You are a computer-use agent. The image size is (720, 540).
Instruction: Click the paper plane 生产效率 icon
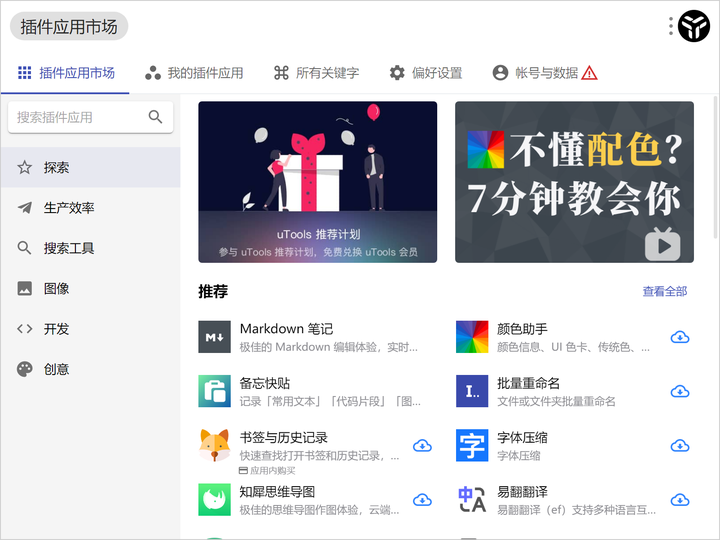25,208
